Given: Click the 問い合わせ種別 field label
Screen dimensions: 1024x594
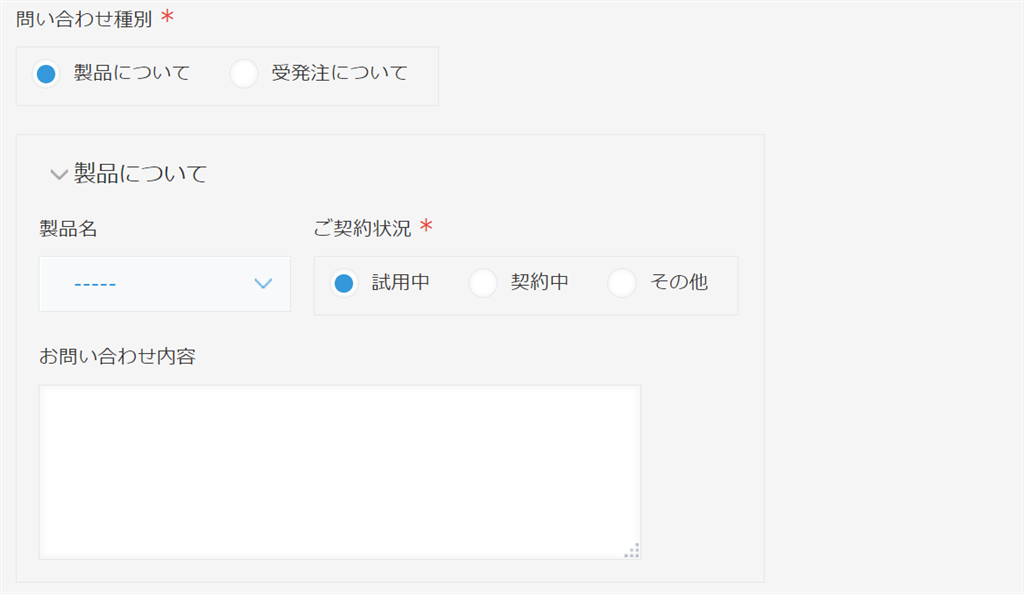Looking at the screenshot, I should (x=84, y=19).
